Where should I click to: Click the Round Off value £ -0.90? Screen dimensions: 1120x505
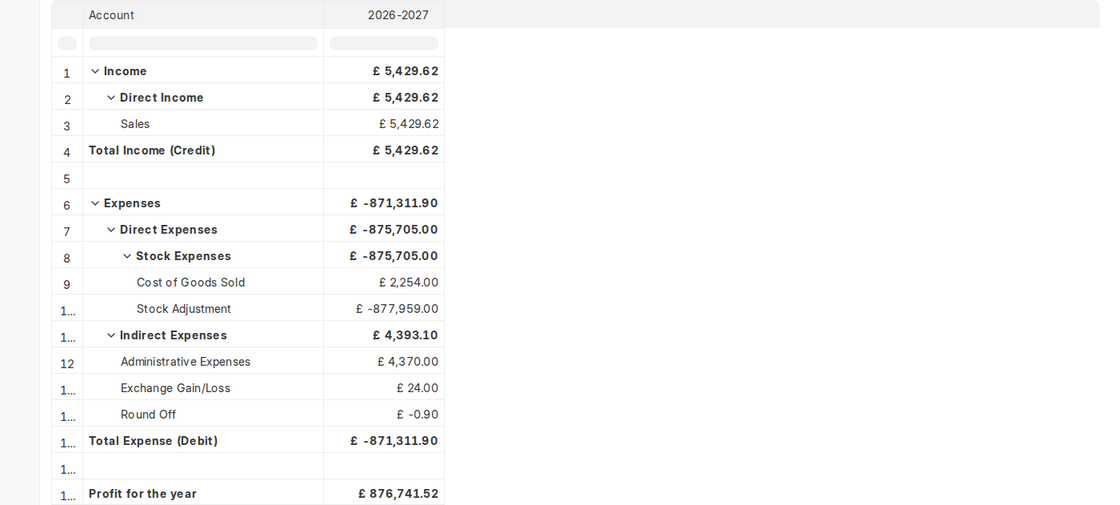[x=418, y=415]
